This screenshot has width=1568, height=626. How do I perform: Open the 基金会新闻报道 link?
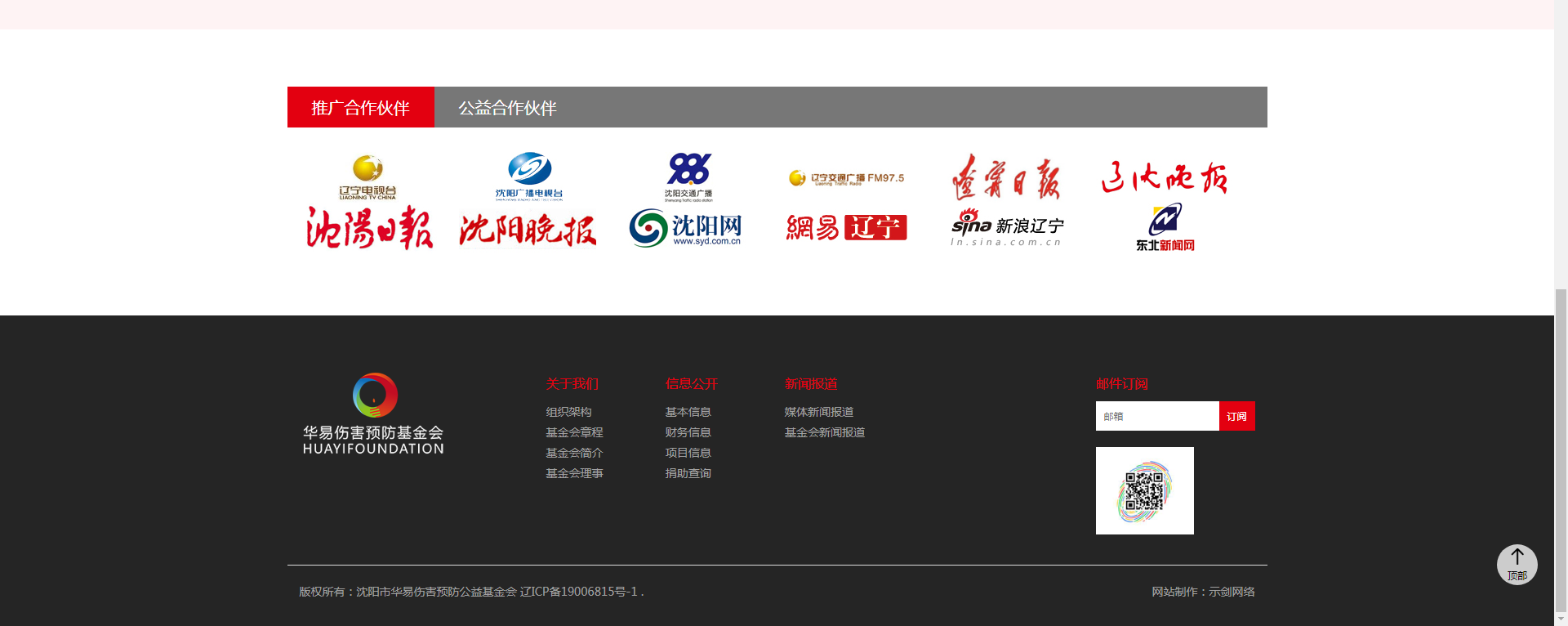[825, 432]
